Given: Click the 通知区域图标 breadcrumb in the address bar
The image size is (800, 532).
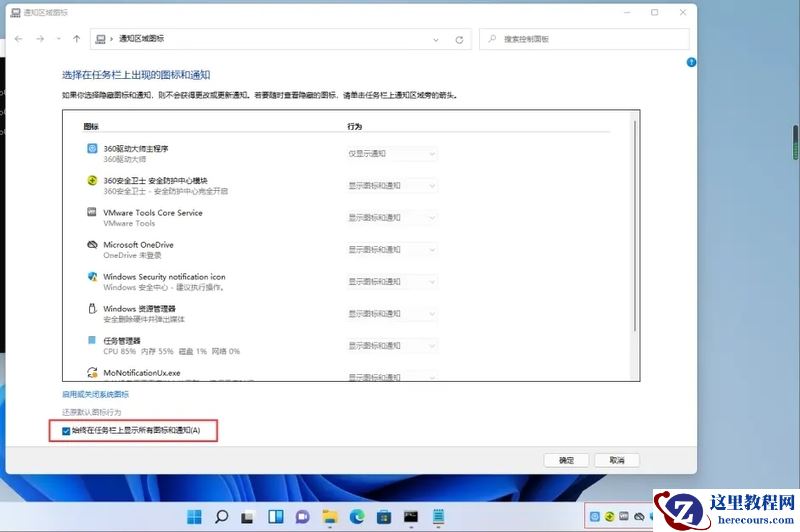Looking at the screenshot, I should click(141, 39).
